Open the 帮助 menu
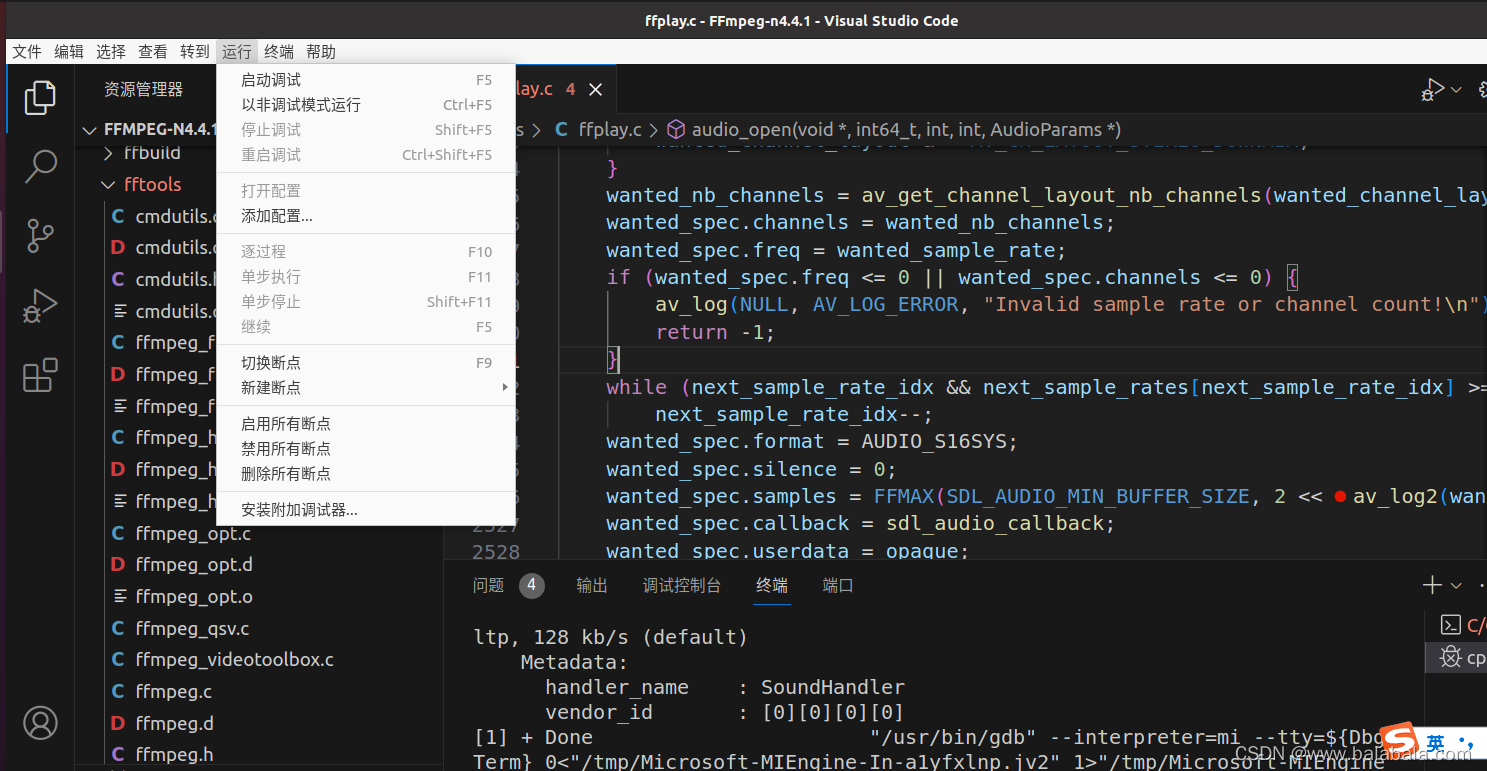This screenshot has height=771, width=1487. tap(321, 52)
